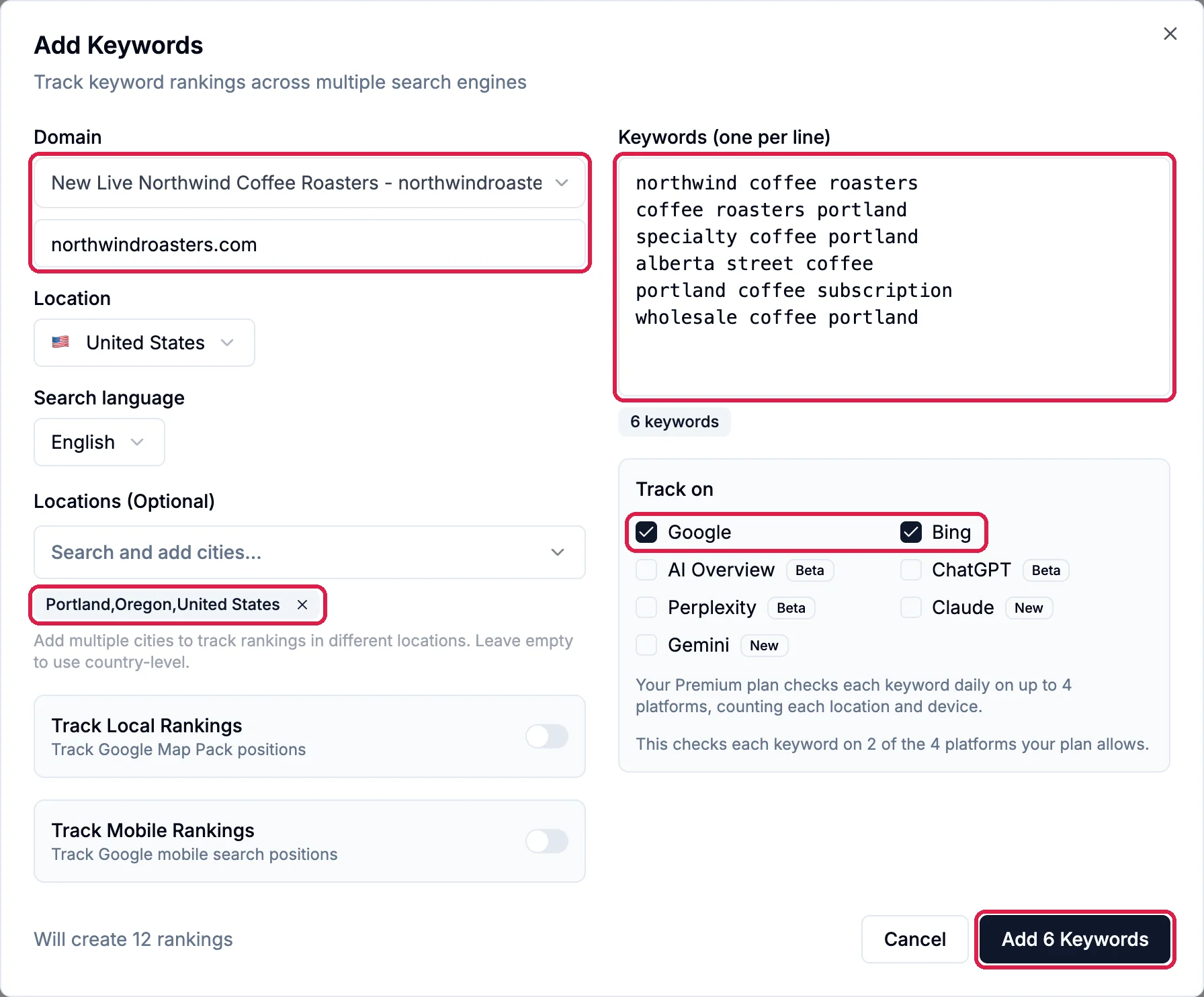Click the US flag icon
The width and height of the screenshot is (1204, 997).
coord(60,342)
